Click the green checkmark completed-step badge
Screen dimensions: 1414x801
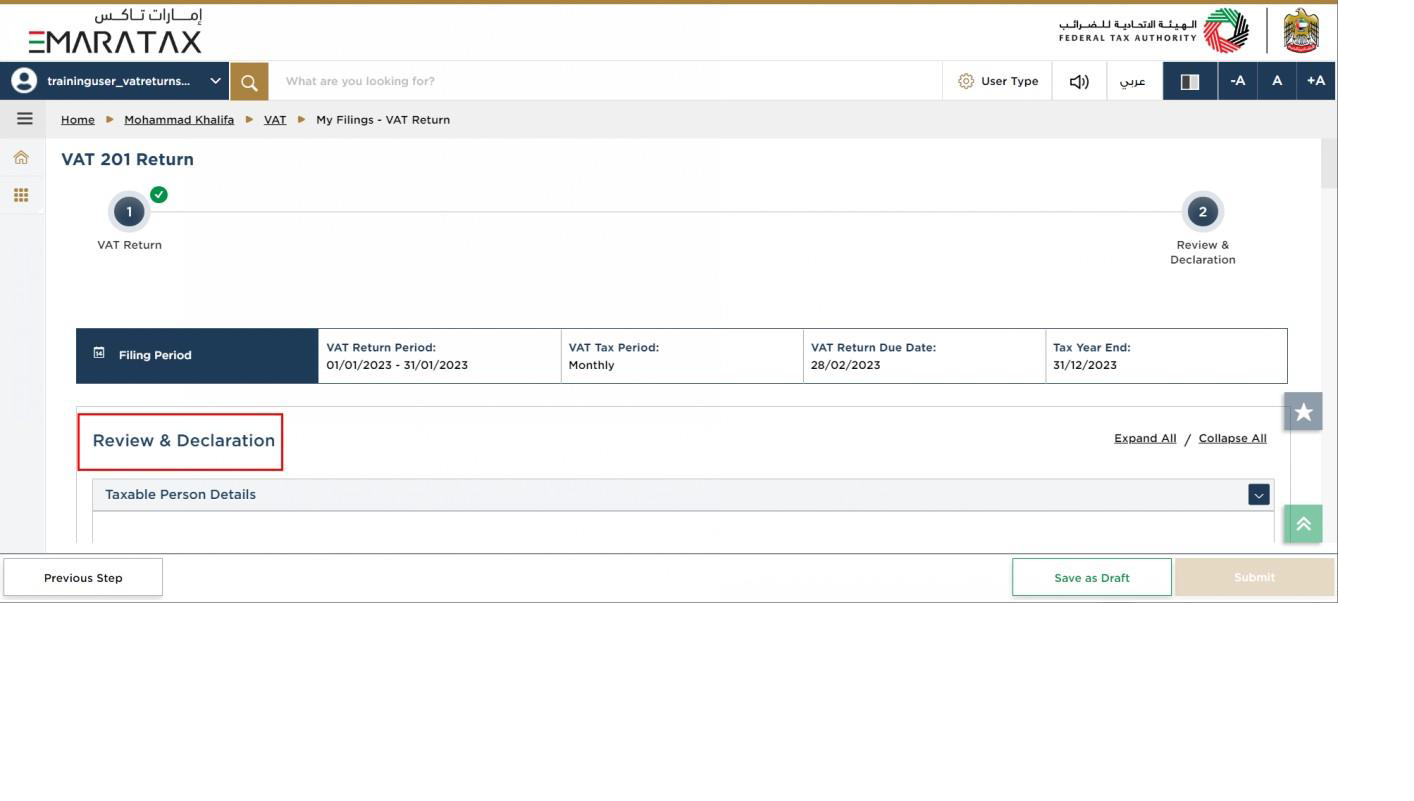[159, 194]
